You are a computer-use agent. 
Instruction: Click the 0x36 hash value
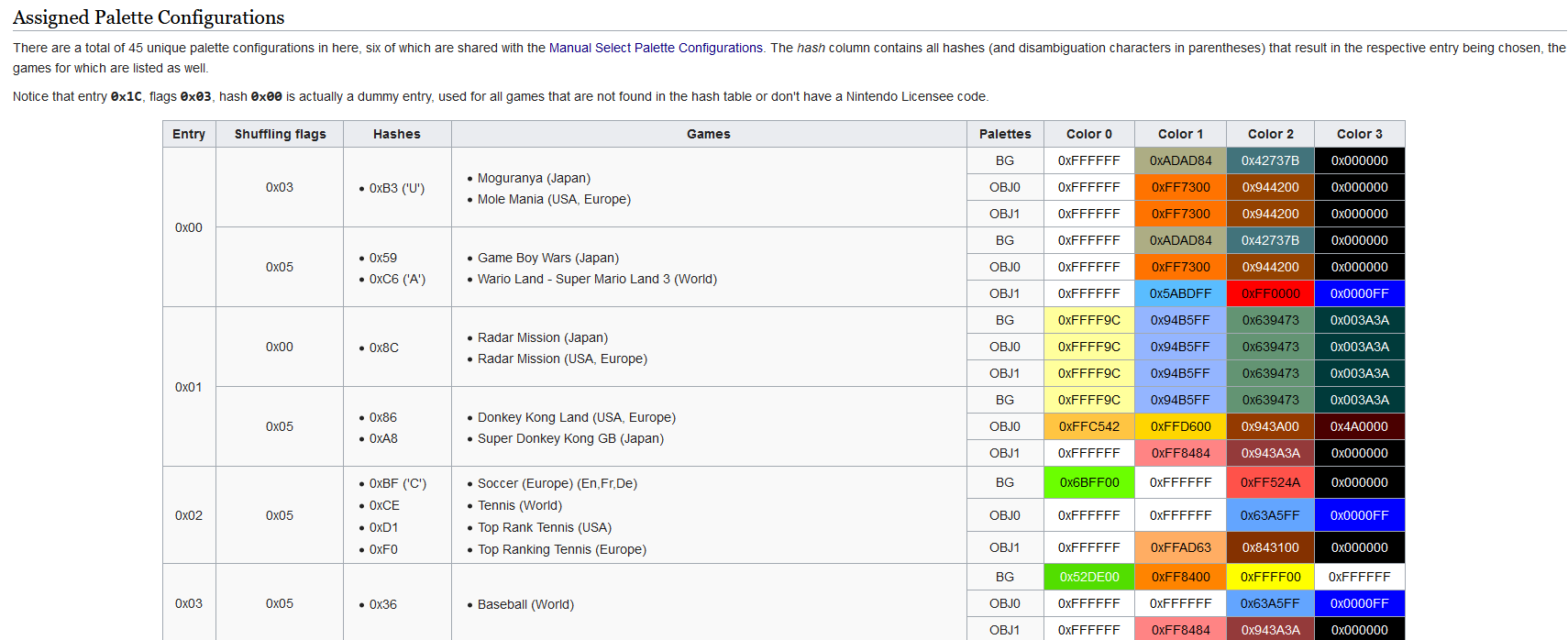point(383,604)
